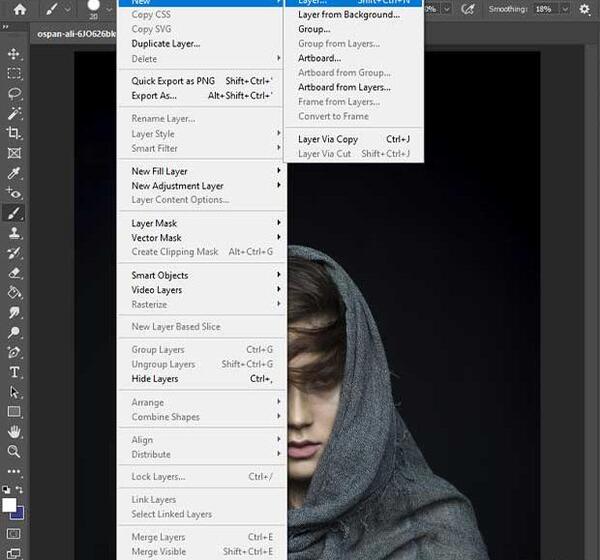This screenshot has width=600, height=560.
Task: Open the Smoothing value dropdown arrow
Action: pos(565,9)
